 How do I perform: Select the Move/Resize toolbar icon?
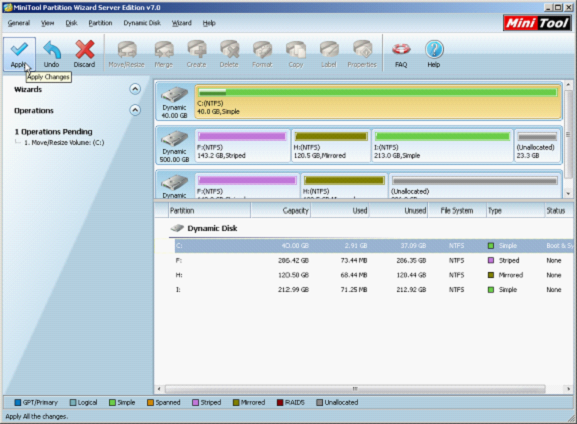[127, 49]
